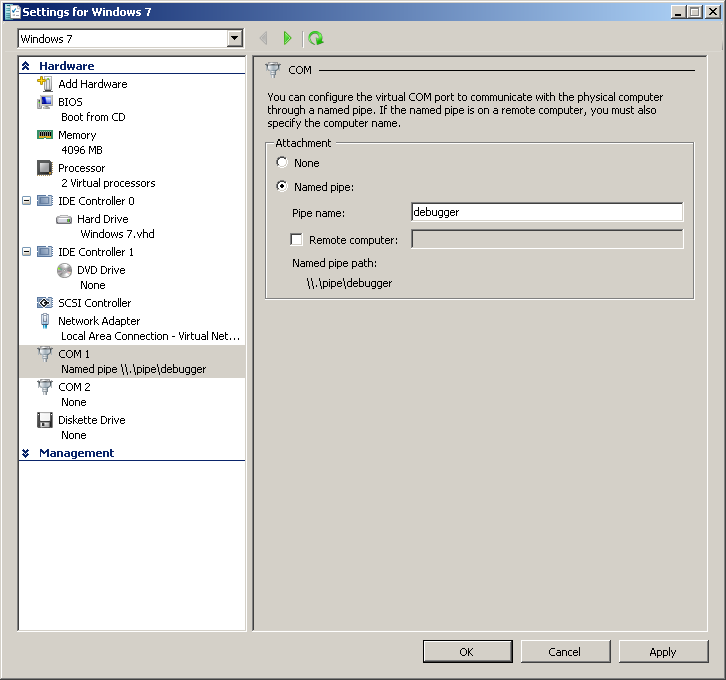726x680 pixels.
Task: Select the Hard Drive icon
Action: (x=64, y=219)
